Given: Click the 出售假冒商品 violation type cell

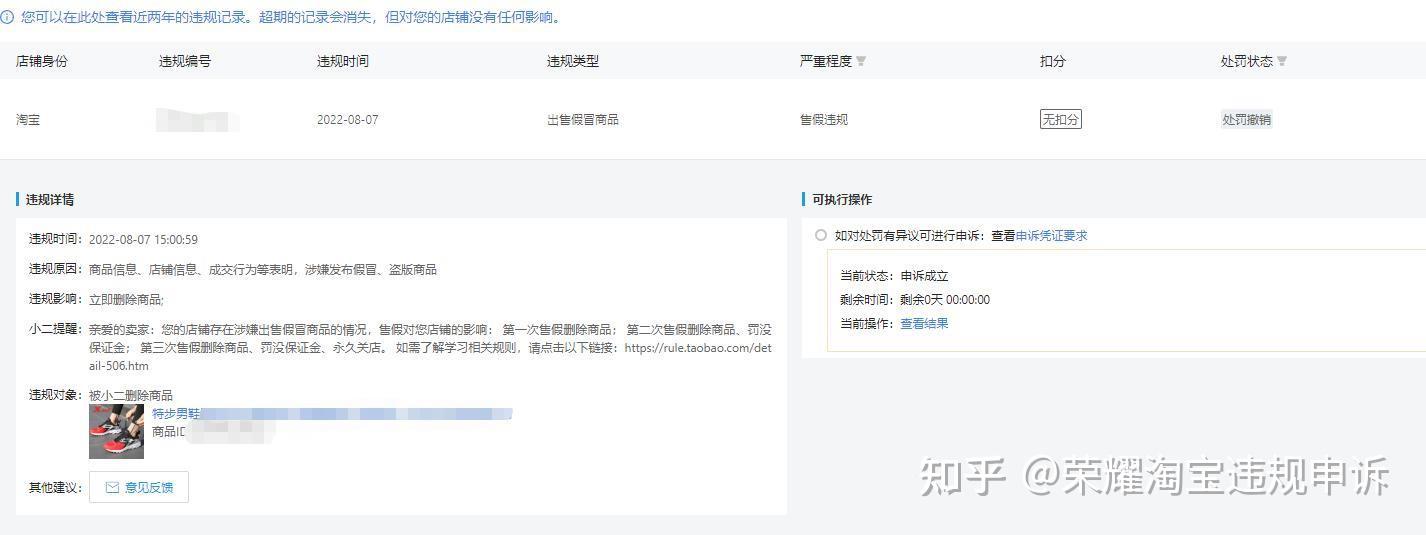Looking at the screenshot, I should (x=583, y=119).
